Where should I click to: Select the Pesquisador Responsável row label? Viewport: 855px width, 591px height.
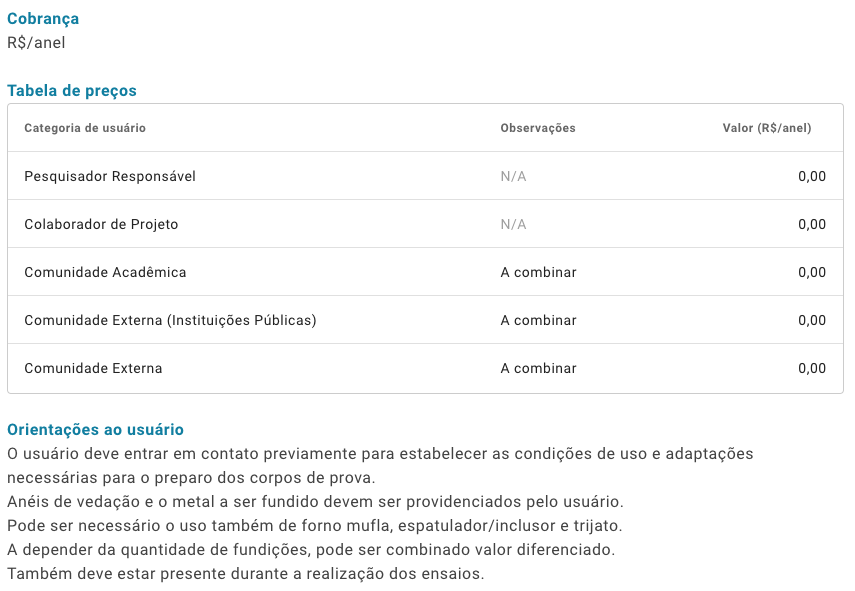110,176
